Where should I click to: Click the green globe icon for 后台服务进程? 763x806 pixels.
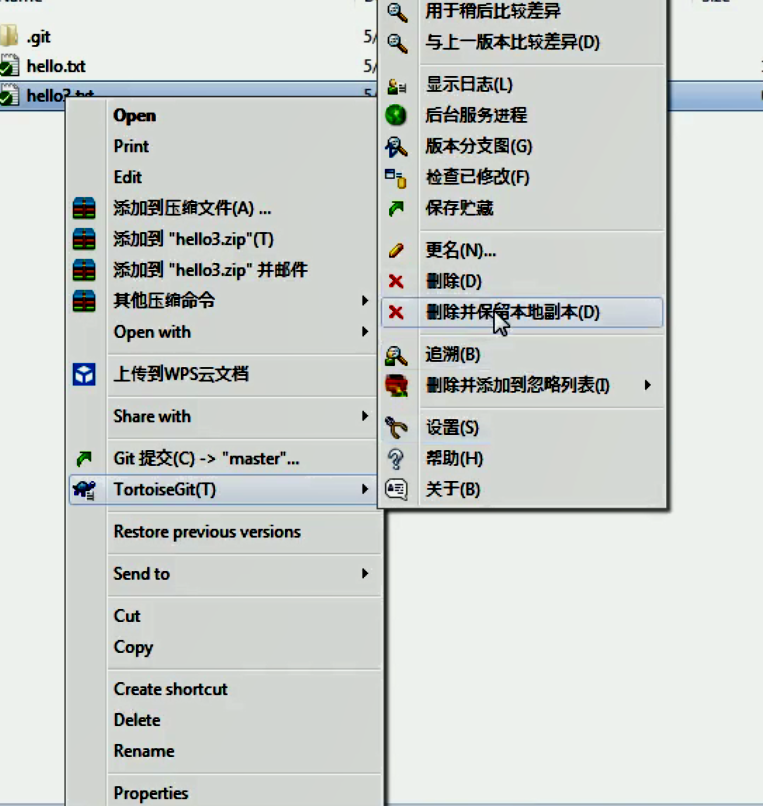[x=396, y=115]
